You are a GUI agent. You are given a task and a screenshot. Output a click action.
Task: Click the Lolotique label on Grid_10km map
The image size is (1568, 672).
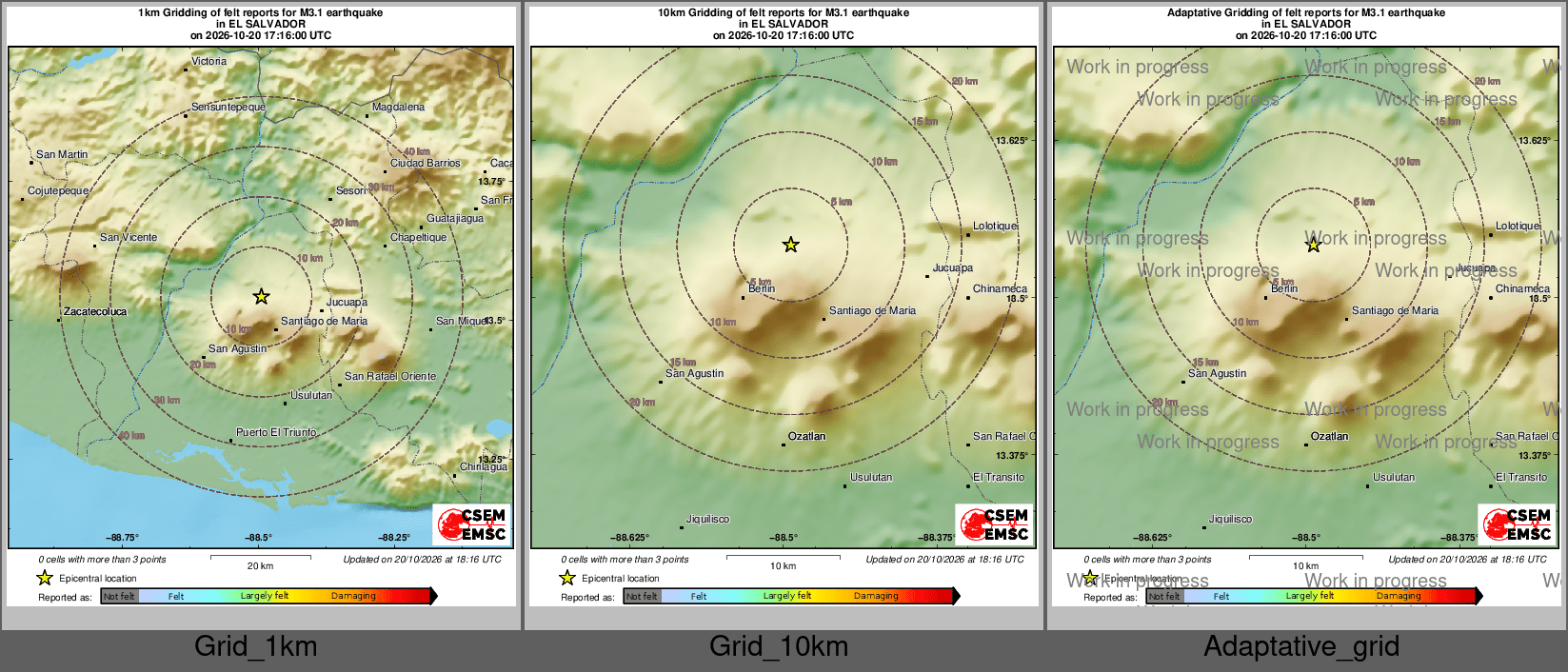995,226
